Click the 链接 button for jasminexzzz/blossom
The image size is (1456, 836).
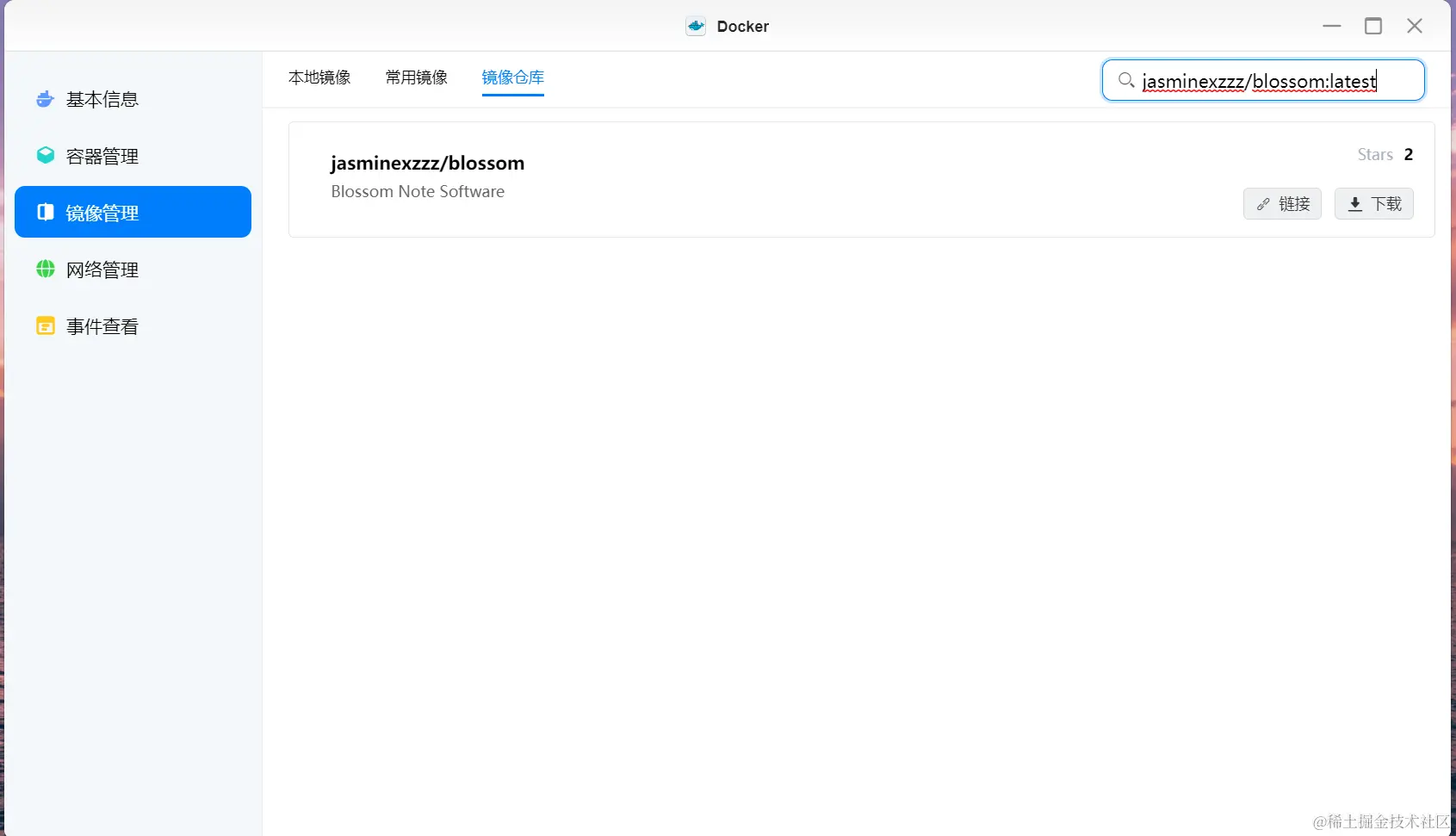tap(1282, 204)
